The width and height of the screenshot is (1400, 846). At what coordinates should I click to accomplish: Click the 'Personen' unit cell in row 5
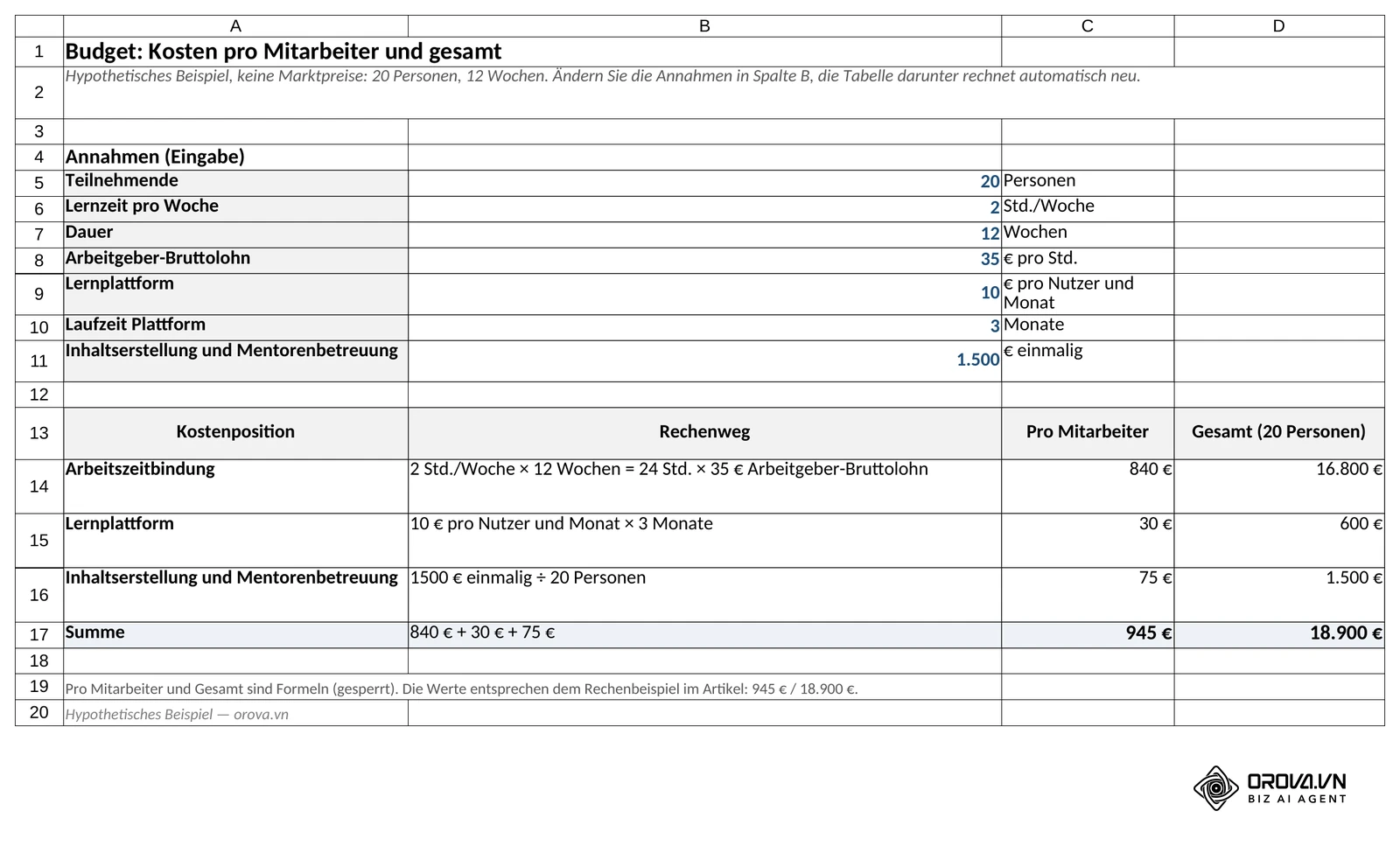tap(1088, 183)
